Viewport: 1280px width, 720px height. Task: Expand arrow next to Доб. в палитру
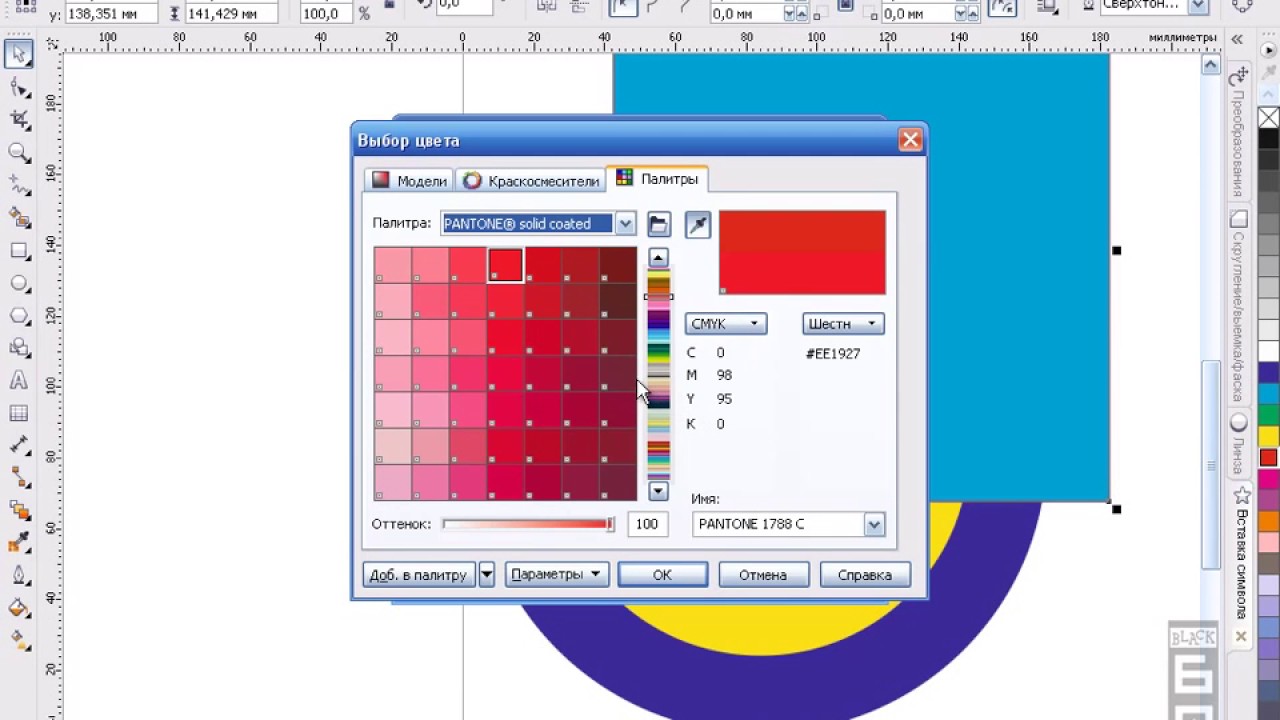pyautogui.click(x=487, y=575)
